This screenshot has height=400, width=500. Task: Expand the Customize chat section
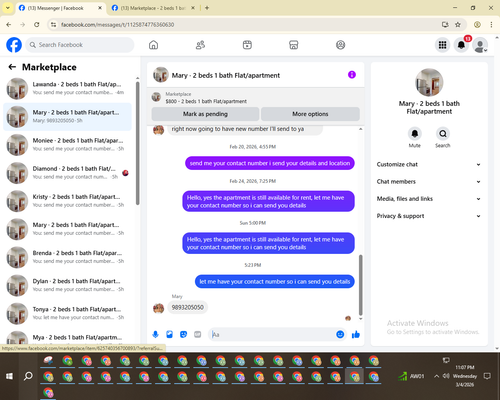(429, 164)
